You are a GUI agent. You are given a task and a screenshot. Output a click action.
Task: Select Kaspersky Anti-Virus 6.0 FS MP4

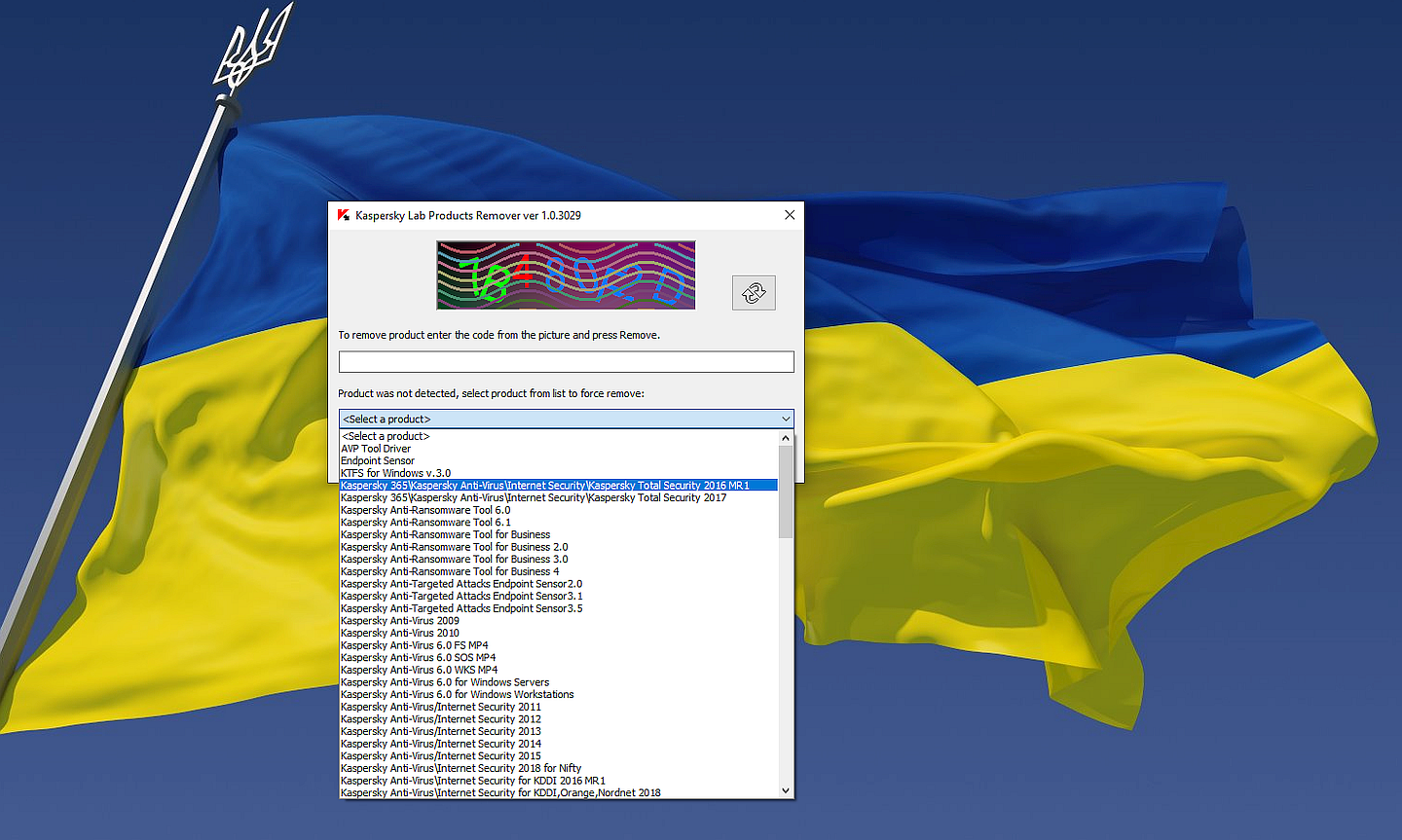pyautogui.click(x=559, y=645)
